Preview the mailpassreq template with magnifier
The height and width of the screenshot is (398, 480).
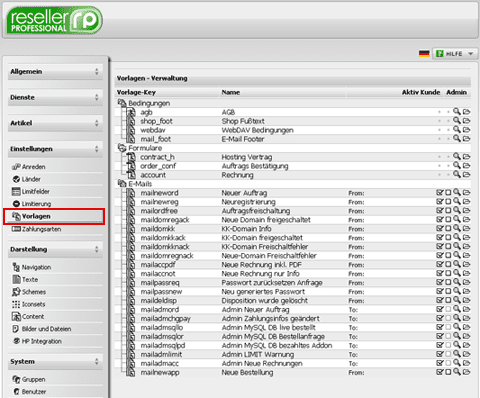point(457,282)
